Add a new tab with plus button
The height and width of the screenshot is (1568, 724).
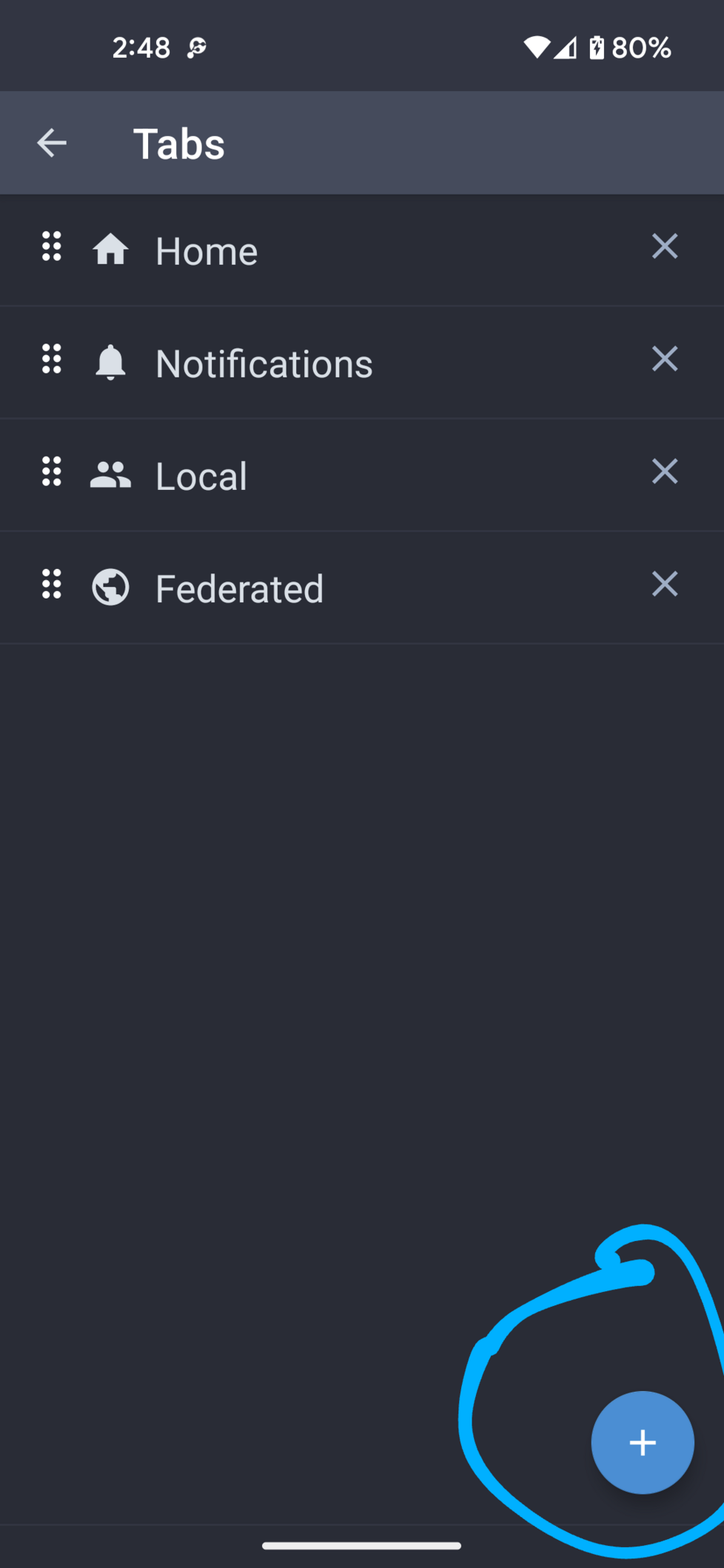pyautogui.click(x=642, y=1442)
